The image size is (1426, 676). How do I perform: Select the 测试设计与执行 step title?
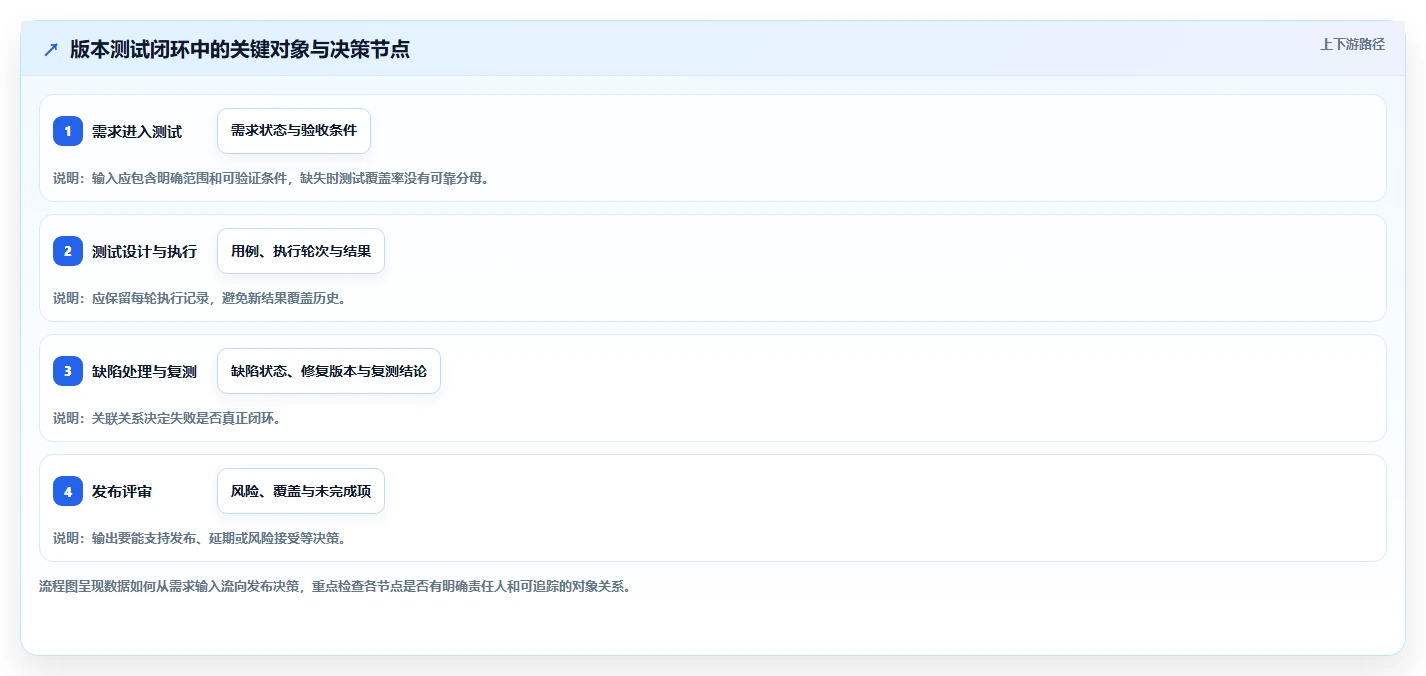click(144, 251)
